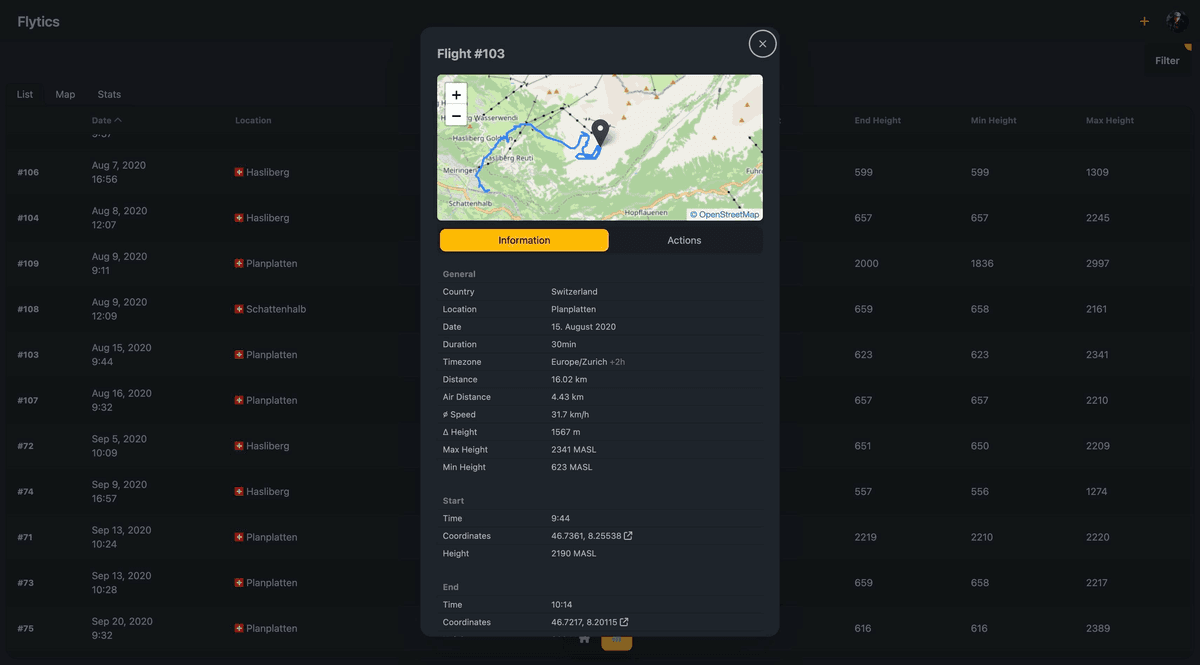This screenshot has width=1200, height=665.
Task: Open end coordinates external link icon
Action: (624, 622)
